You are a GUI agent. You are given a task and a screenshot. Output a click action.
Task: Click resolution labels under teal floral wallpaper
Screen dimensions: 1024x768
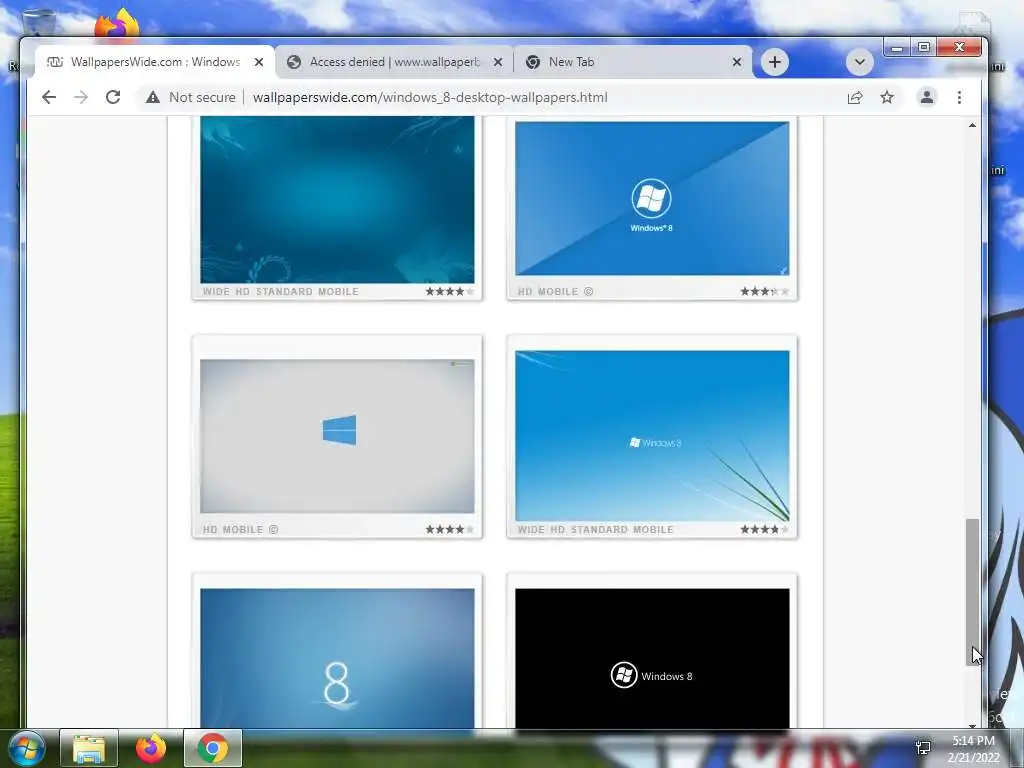point(280,291)
